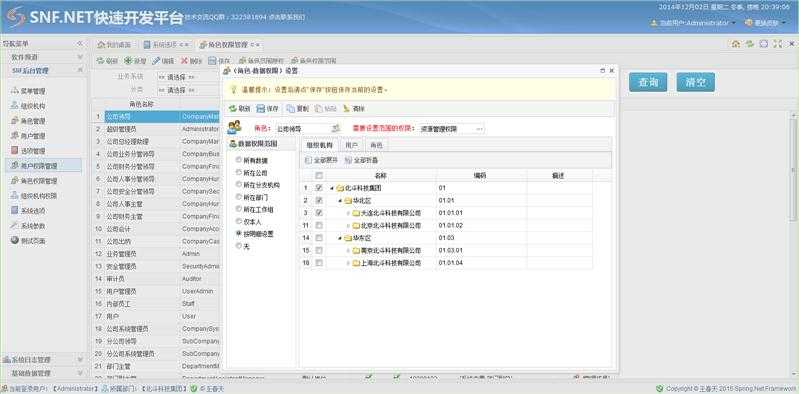
Task: Switch to the 组织机构 tab in dialog
Action: click(320, 145)
